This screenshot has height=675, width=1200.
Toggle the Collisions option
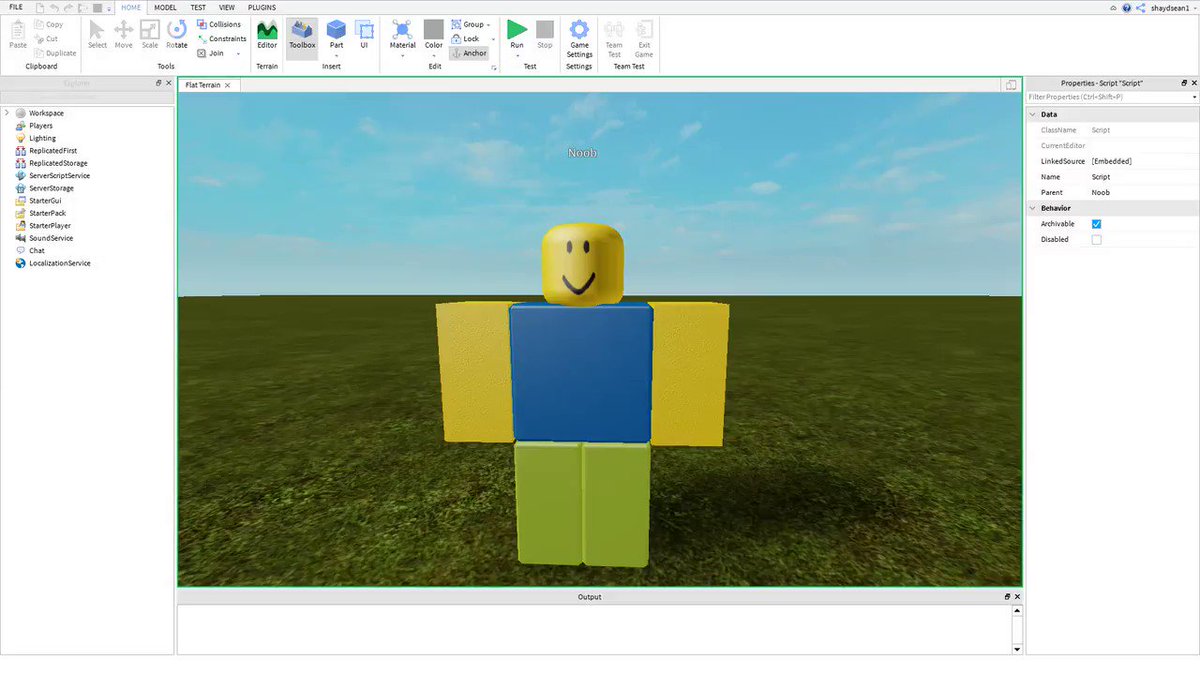coord(219,24)
